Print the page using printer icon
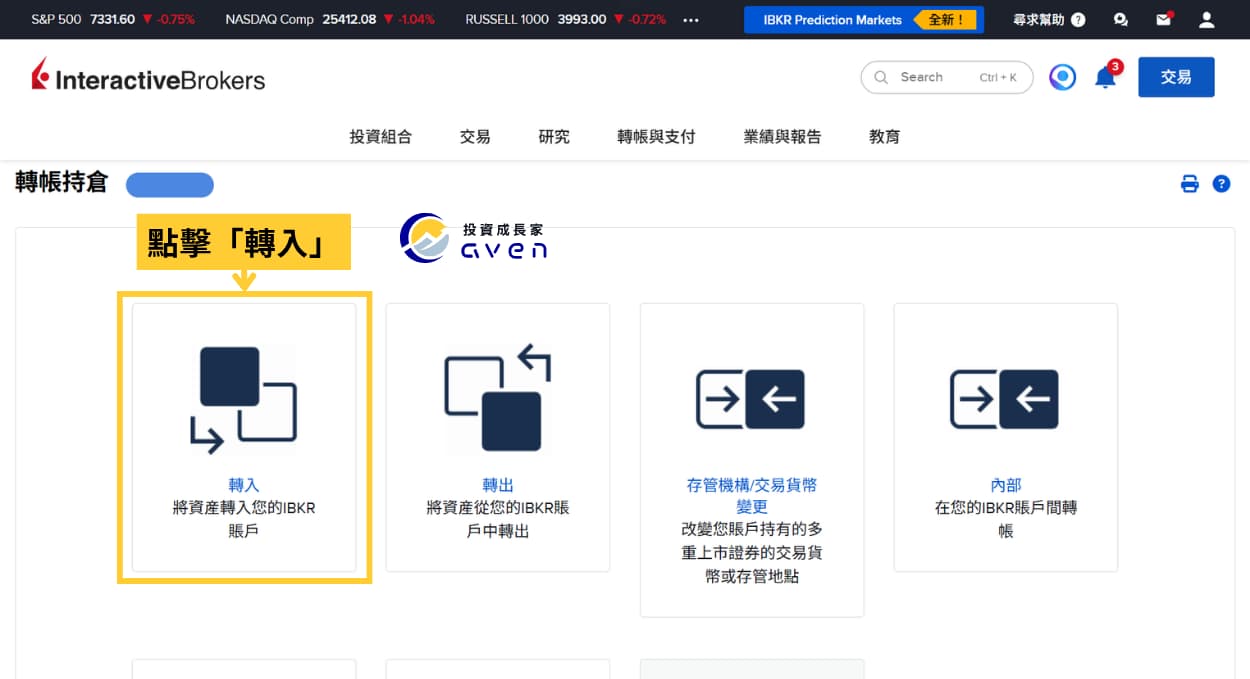Screen dimensions: 1250x679 tap(1190, 184)
